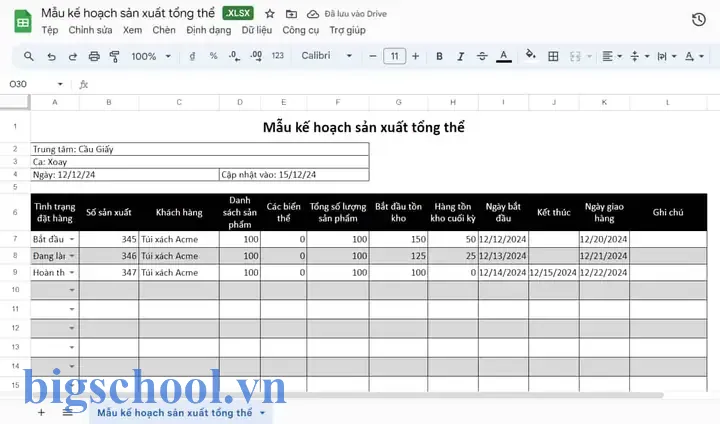720x424 pixels.
Task: Open the Google Sheets home icon
Action: tap(22, 22)
